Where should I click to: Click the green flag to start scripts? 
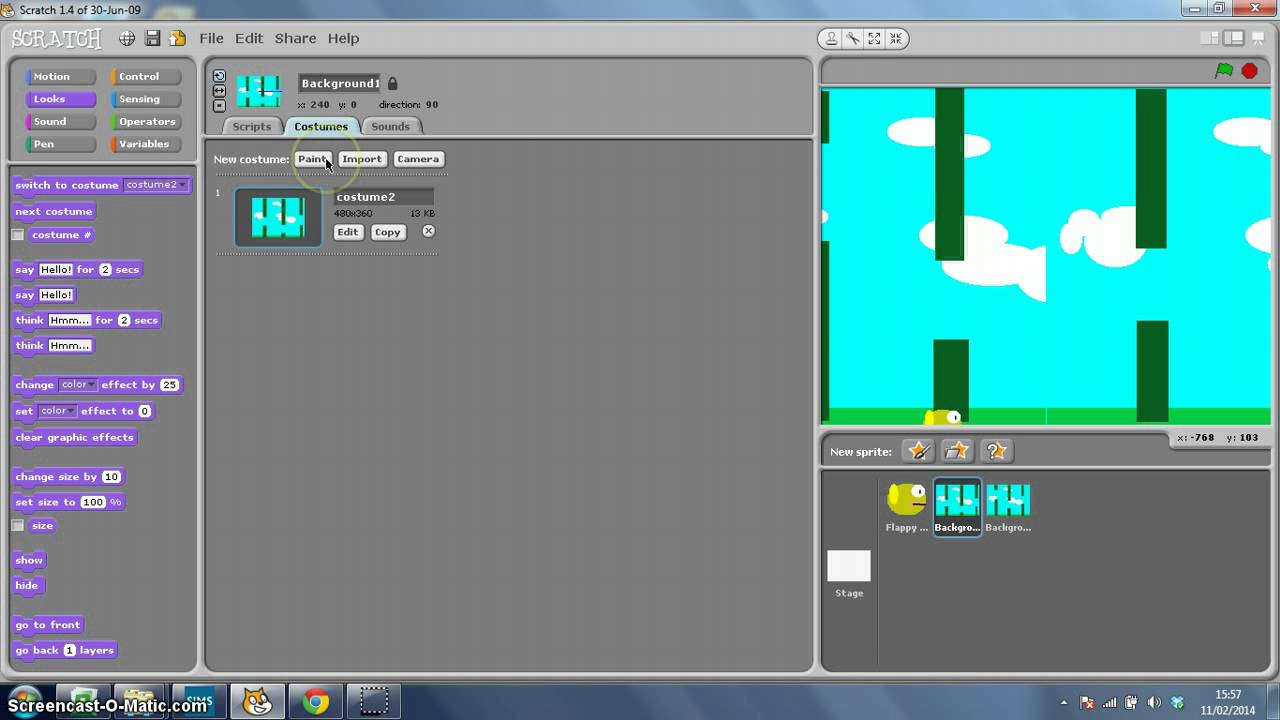coord(1224,70)
